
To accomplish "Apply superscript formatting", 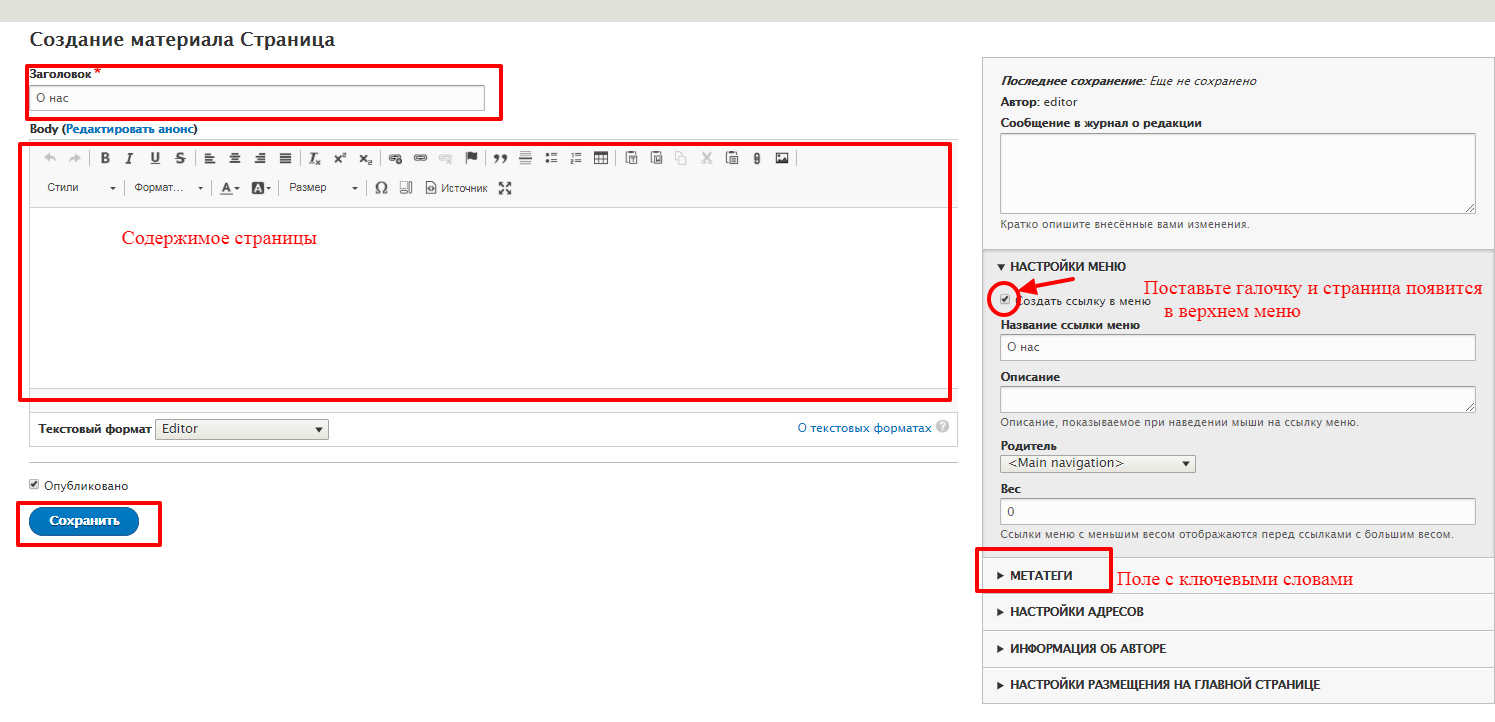I will 340,158.
